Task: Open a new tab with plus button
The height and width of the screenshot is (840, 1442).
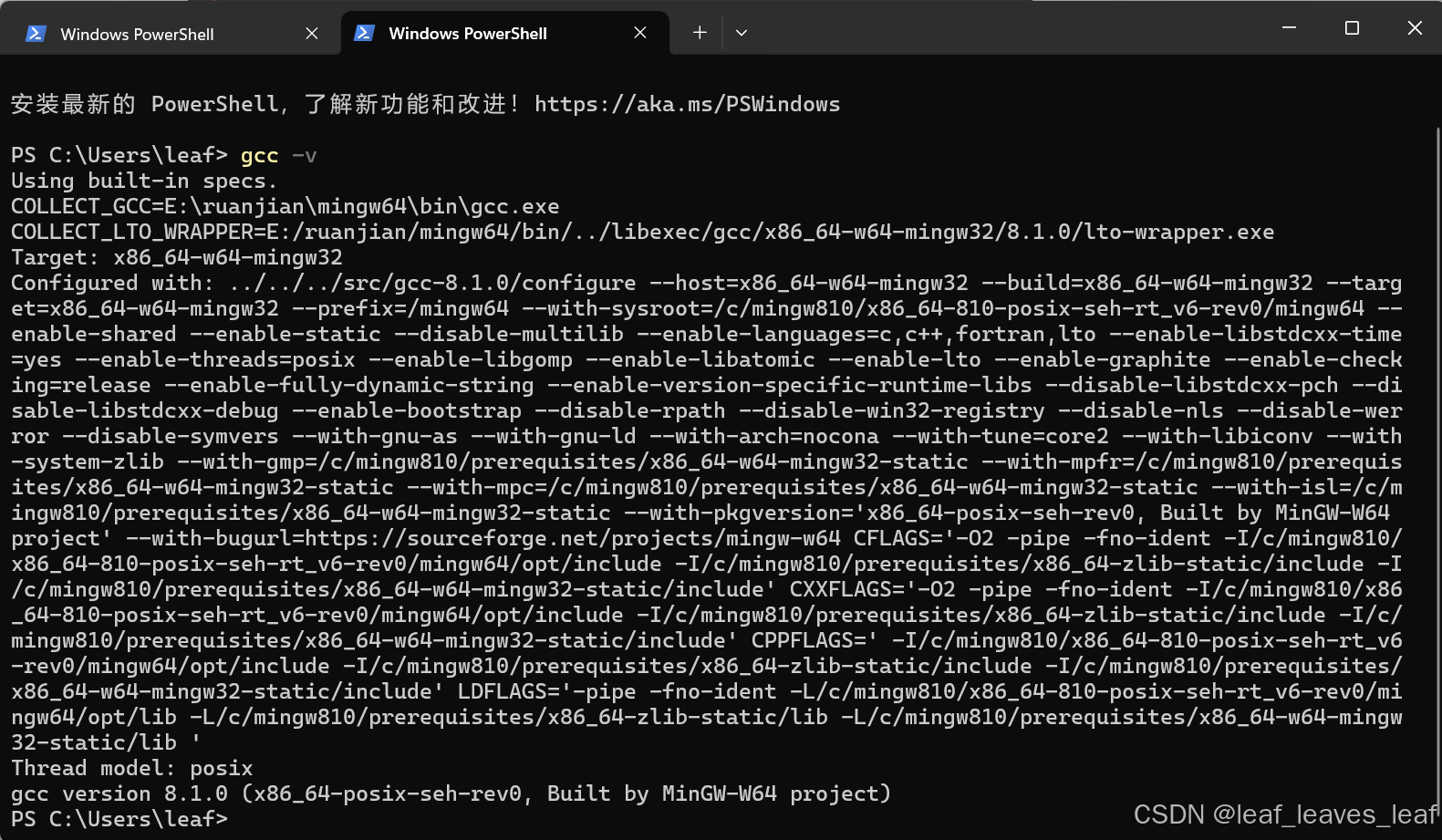Action: tap(700, 33)
